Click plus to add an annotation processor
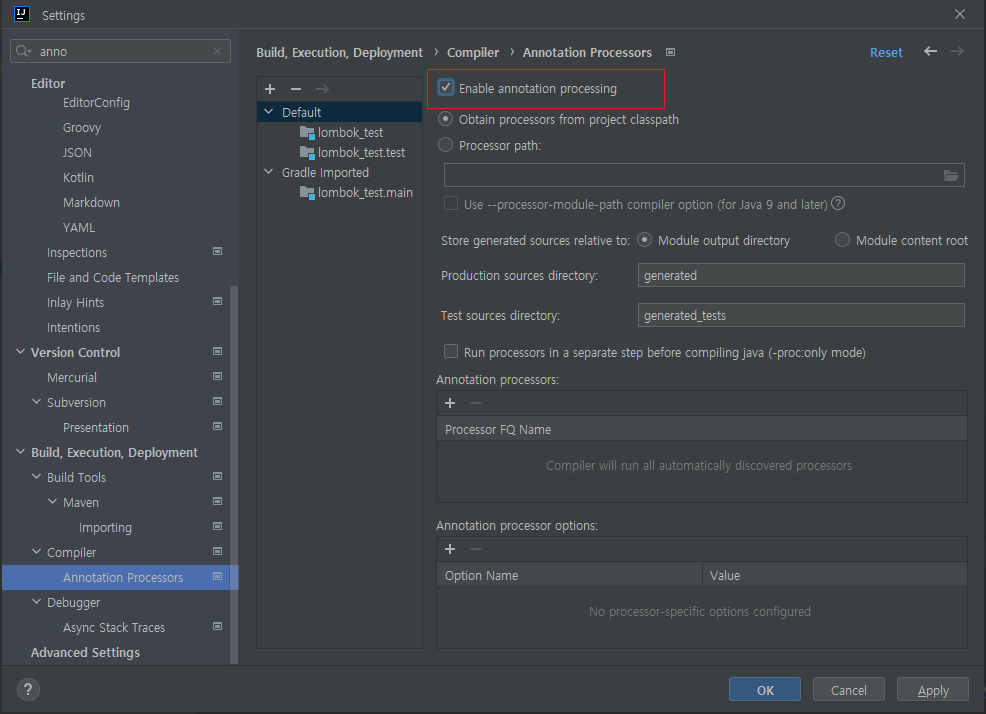This screenshot has width=986, height=714. [449, 403]
